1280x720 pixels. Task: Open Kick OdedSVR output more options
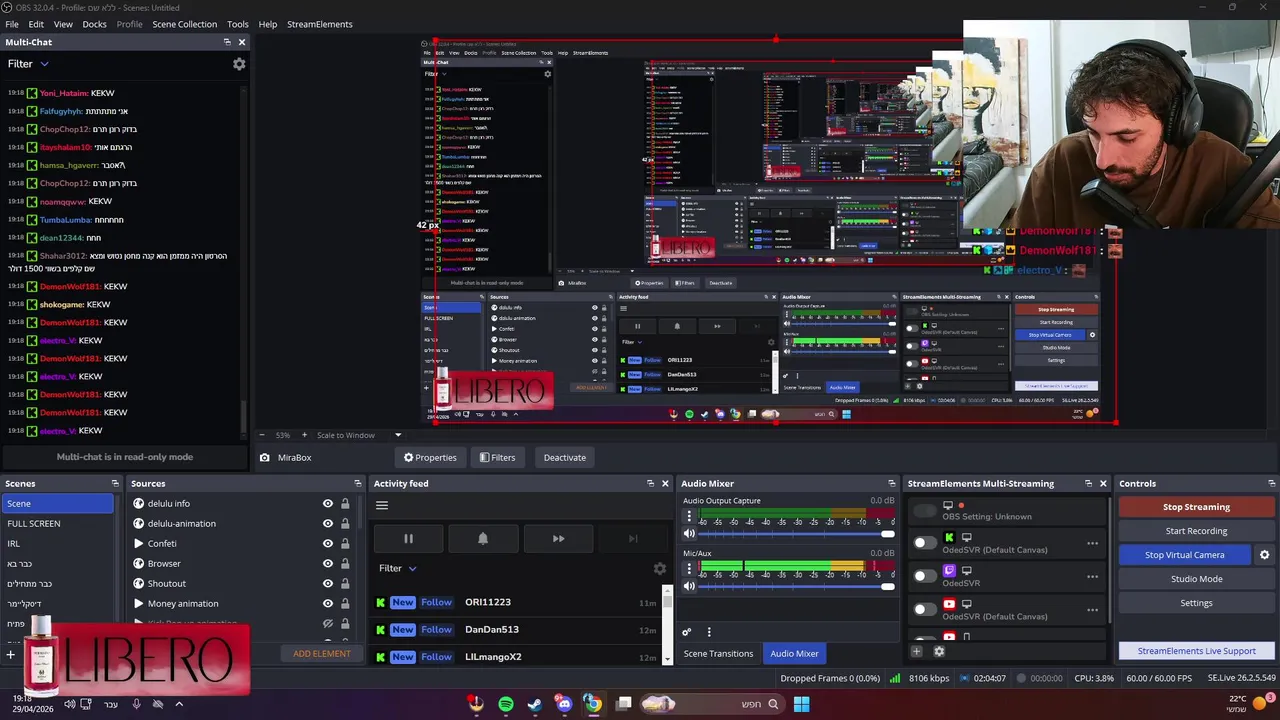1092,543
